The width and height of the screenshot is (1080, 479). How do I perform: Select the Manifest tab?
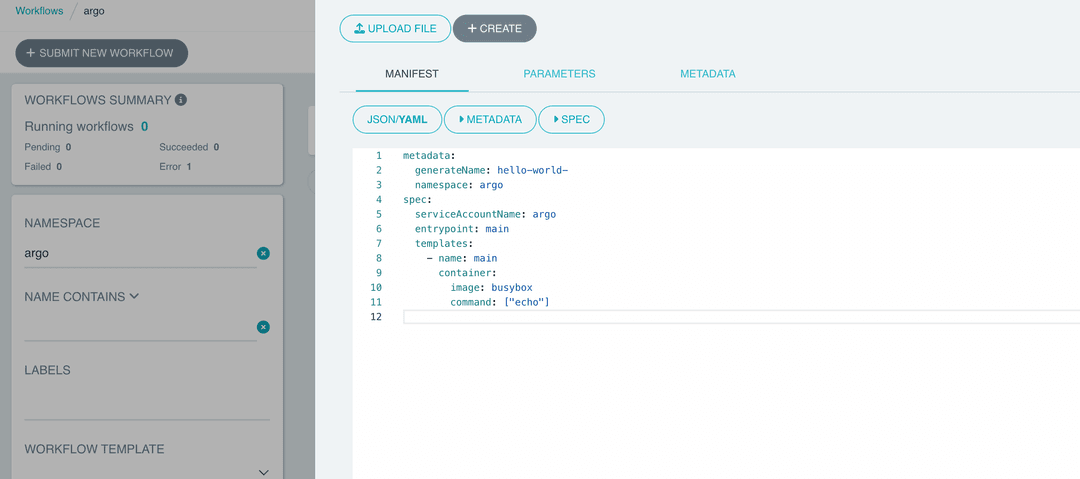pos(412,74)
